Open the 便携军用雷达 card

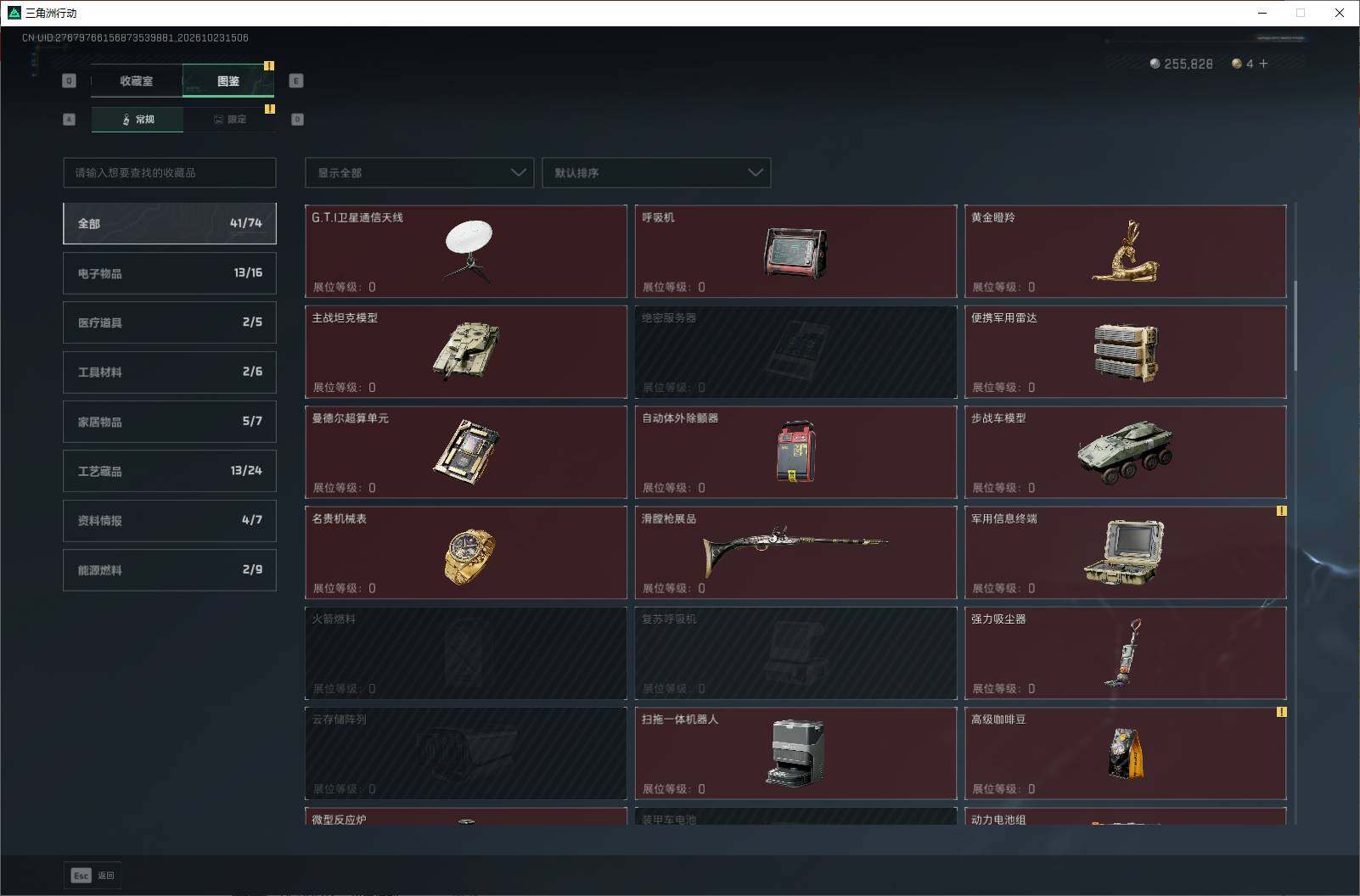tap(1126, 351)
